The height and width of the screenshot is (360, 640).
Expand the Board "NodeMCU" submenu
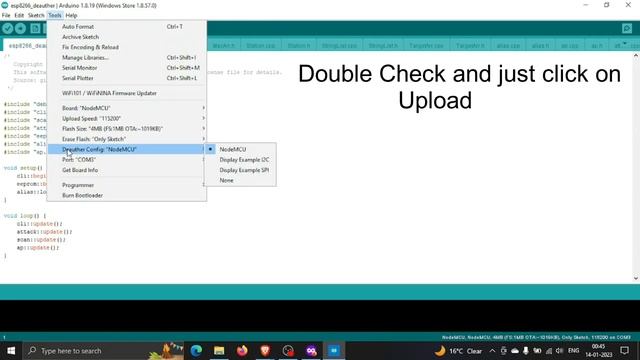point(127,108)
